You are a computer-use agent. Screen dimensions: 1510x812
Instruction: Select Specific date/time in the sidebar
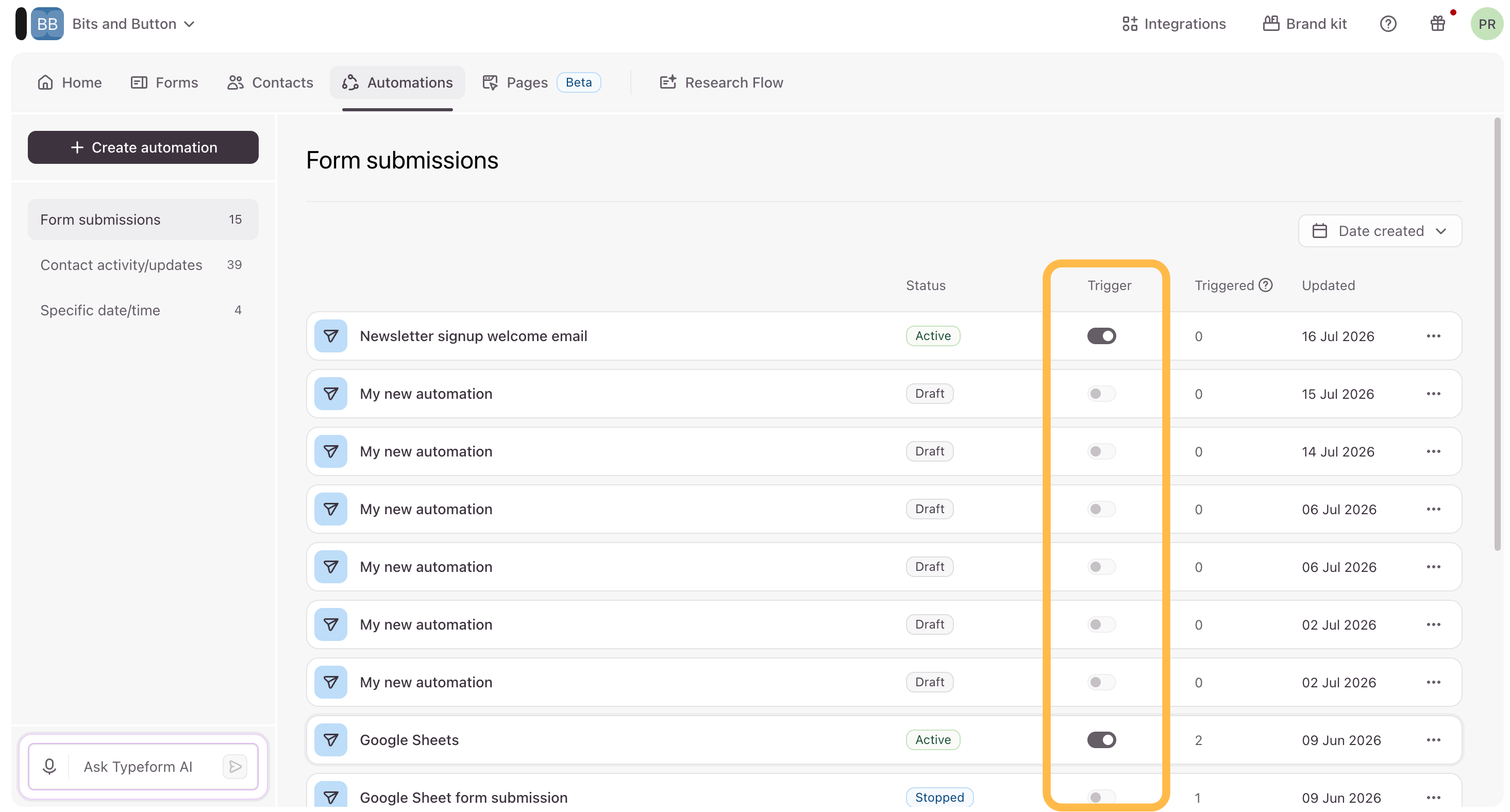click(143, 310)
